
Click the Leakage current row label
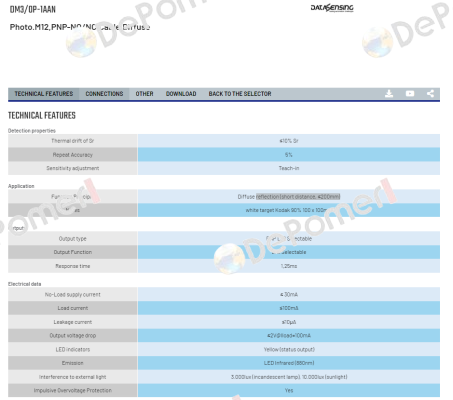point(73,322)
